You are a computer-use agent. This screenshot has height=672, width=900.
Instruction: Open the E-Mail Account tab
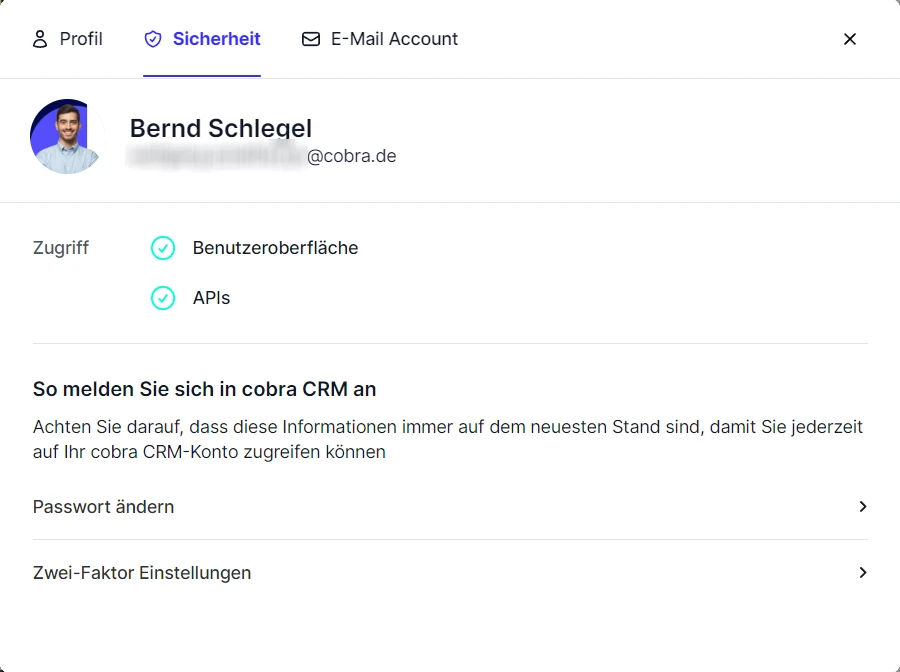pos(380,38)
